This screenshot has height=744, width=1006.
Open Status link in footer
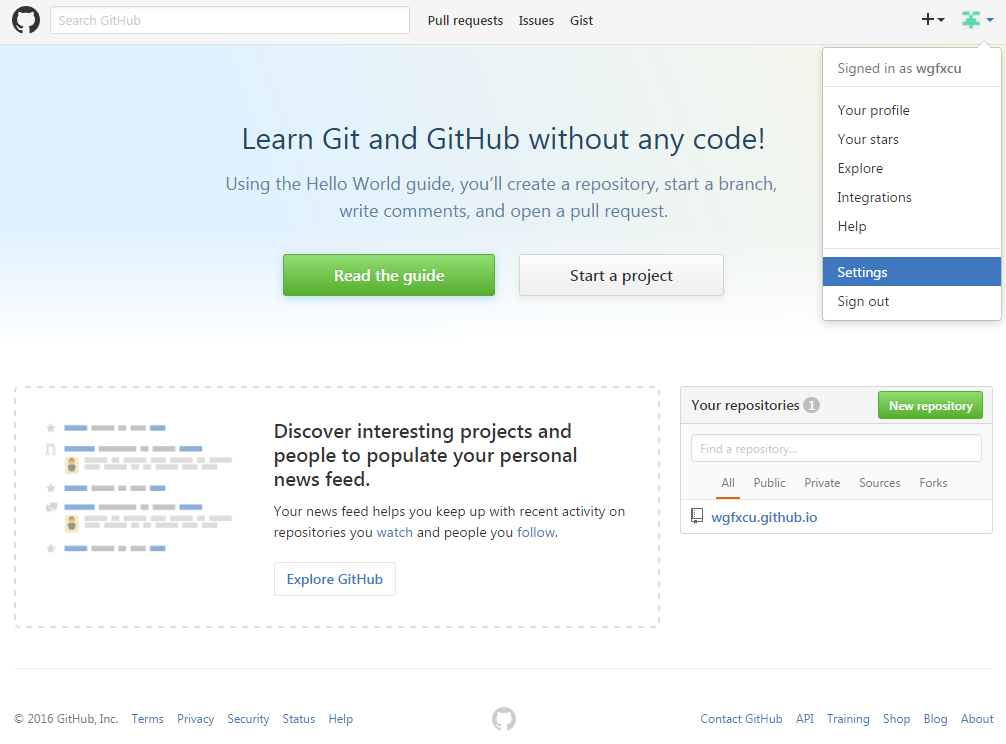[299, 719]
